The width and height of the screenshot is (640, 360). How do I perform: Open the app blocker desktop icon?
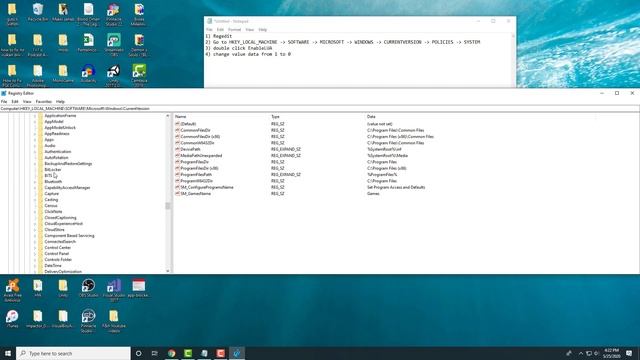tap(139, 288)
